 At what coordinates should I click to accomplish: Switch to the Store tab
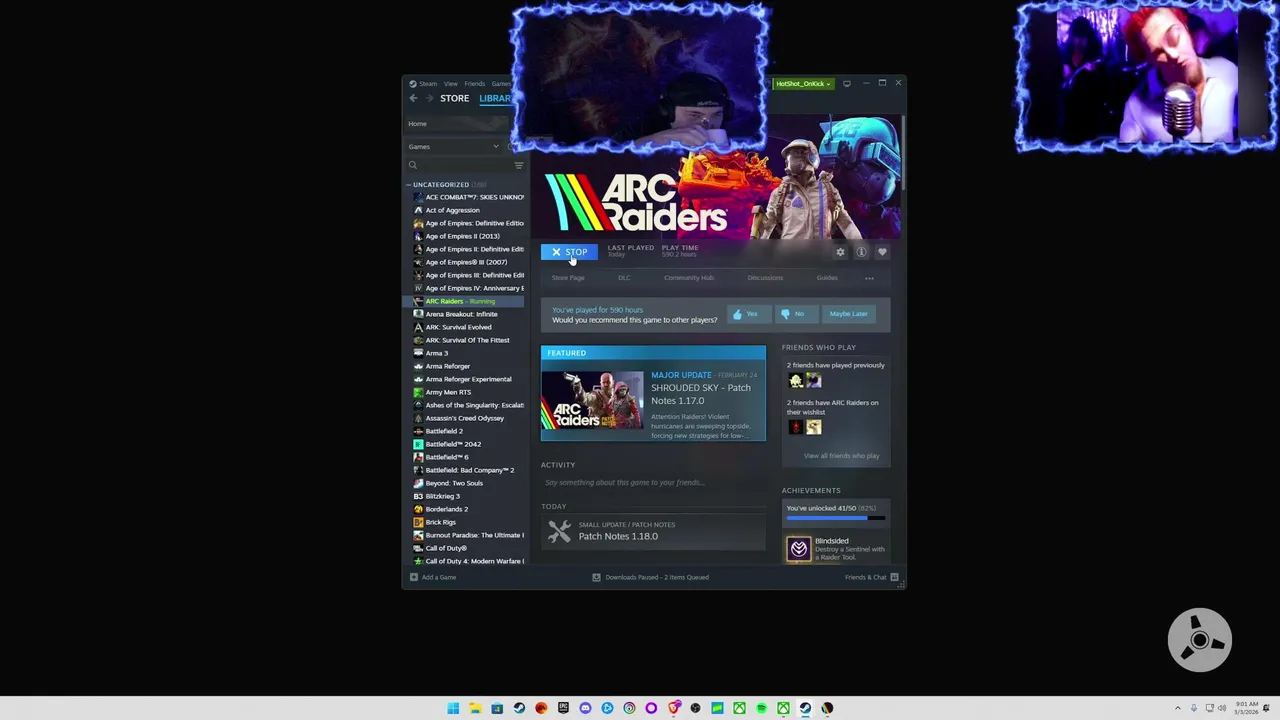pyautogui.click(x=454, y=98)
